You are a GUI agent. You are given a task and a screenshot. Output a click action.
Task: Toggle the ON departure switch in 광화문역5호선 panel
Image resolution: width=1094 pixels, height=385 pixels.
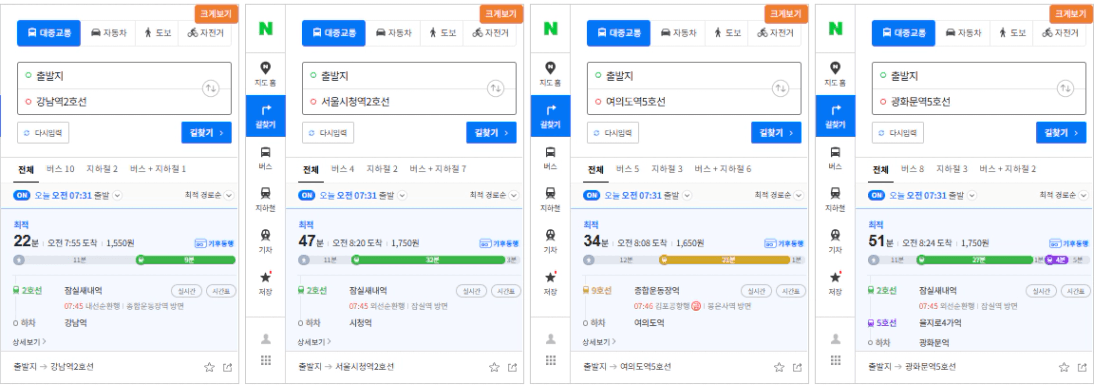coord(876,196)
